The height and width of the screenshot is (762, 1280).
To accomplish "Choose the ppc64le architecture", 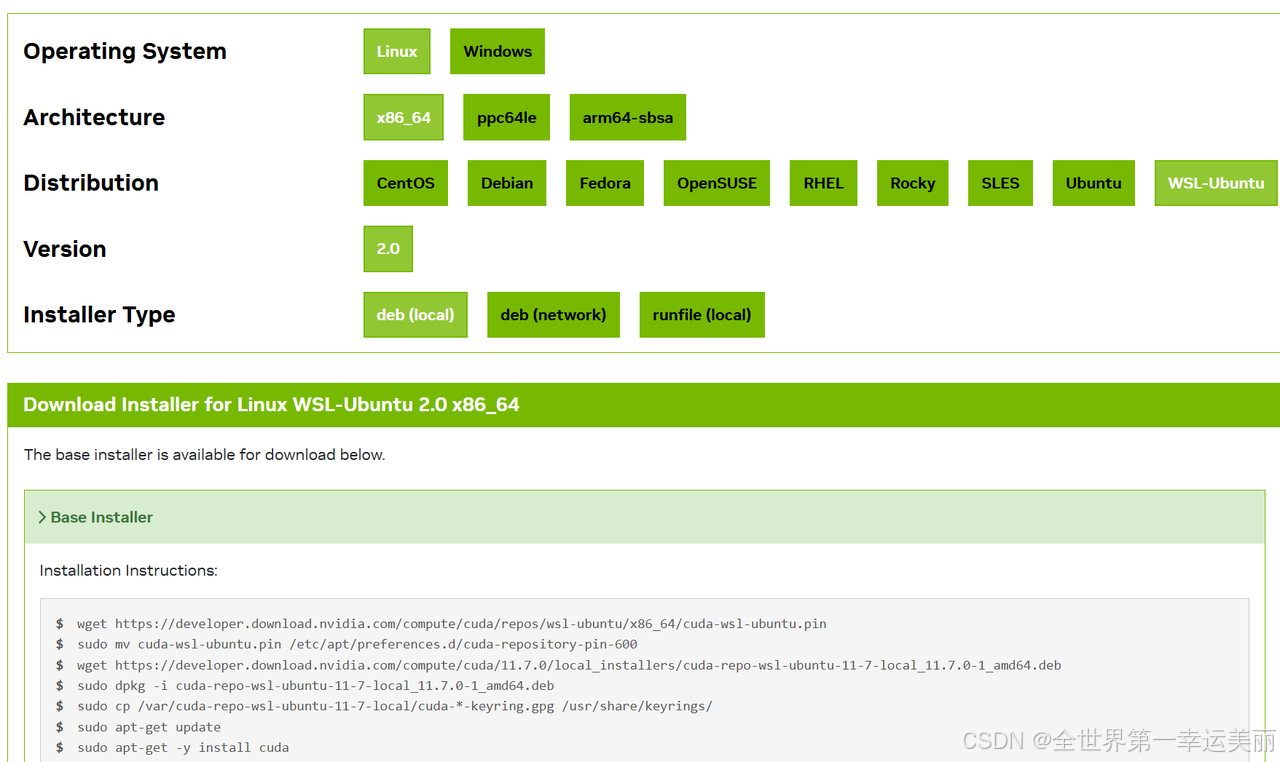I will [506, 117].
